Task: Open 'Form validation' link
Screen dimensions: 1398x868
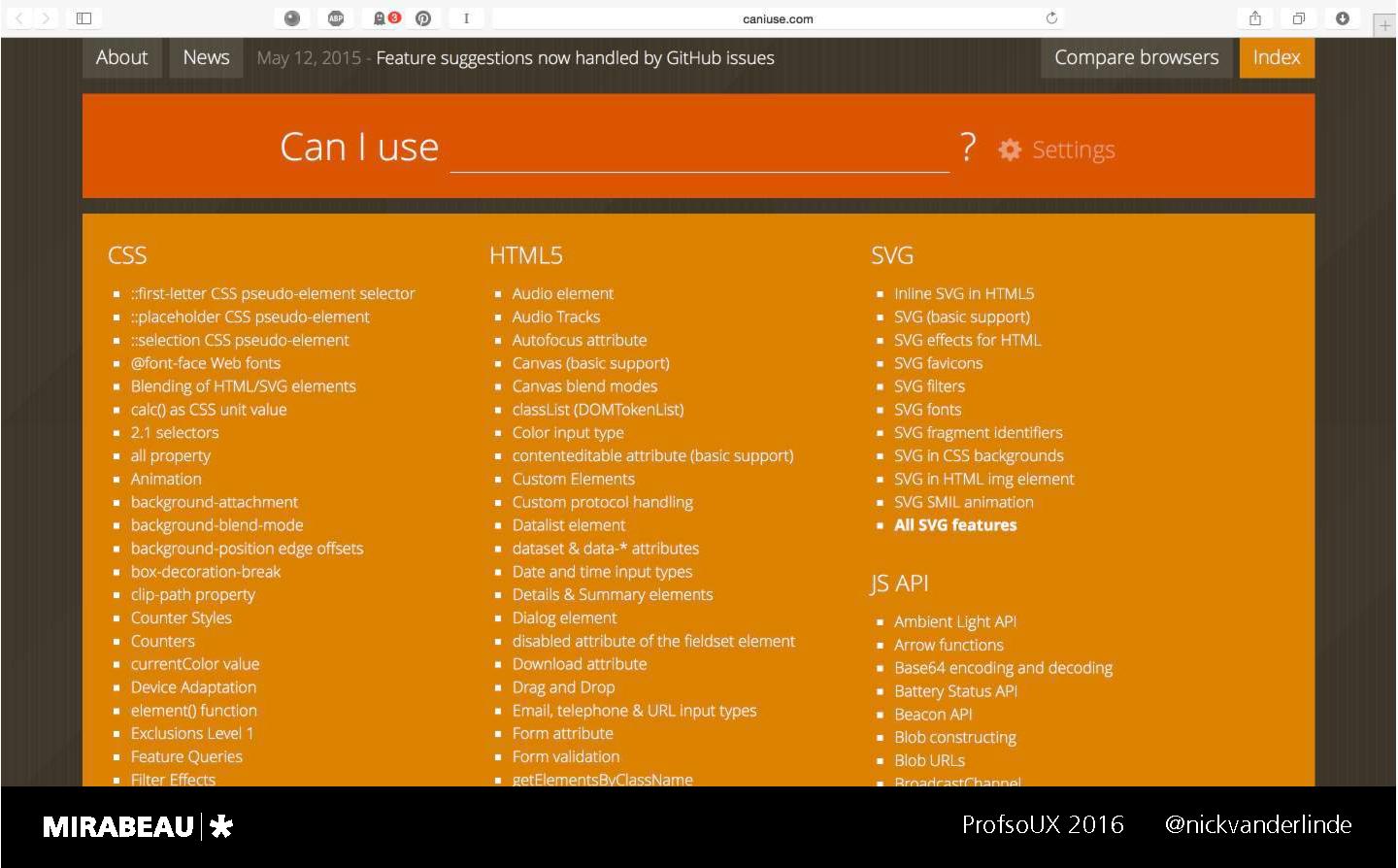Action: click(x=566, y=756)
